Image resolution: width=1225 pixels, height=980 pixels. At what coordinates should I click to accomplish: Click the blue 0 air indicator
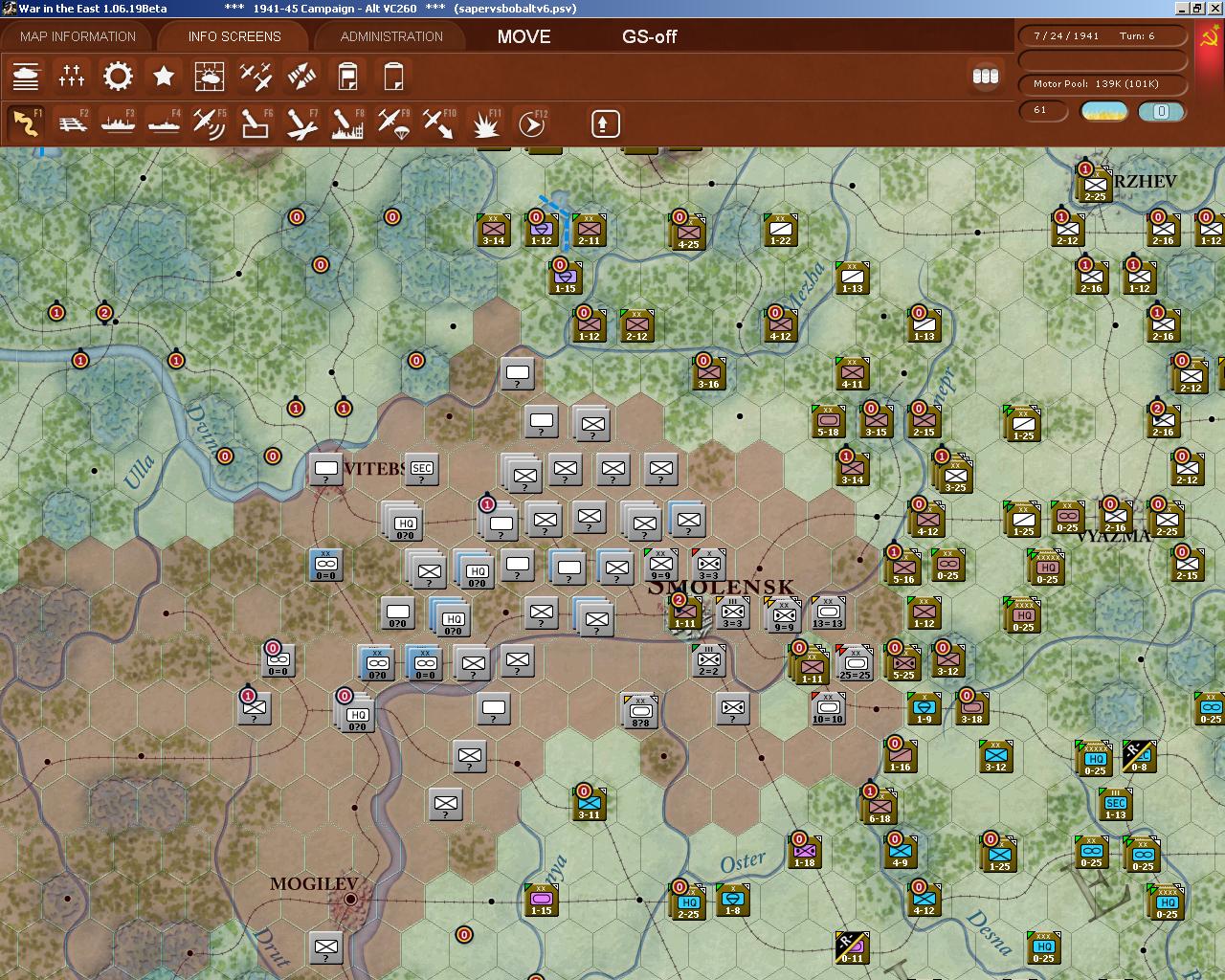click(x=1161, y=111)
